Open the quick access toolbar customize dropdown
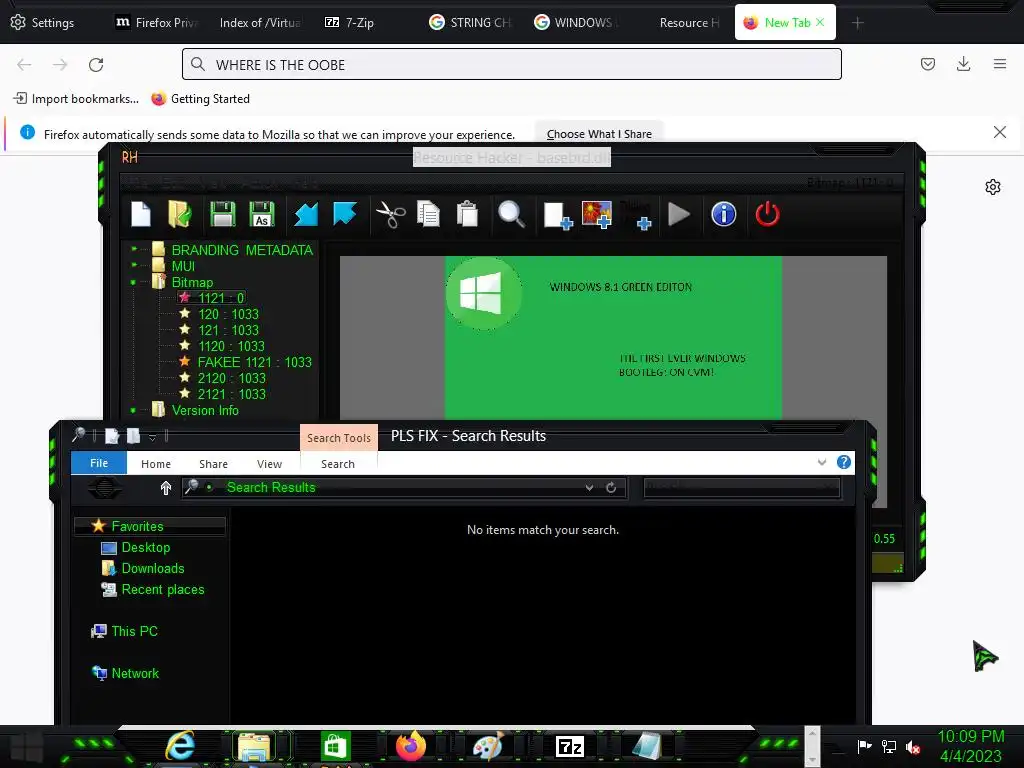1024x768 pixels. click(152, 436)
